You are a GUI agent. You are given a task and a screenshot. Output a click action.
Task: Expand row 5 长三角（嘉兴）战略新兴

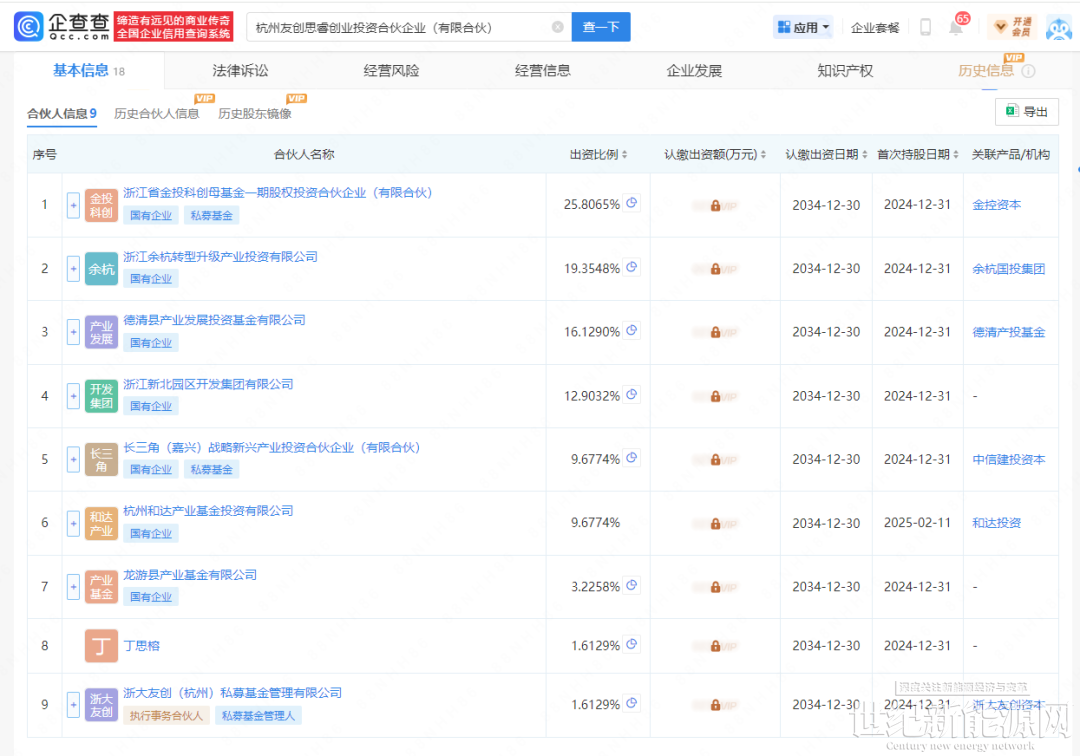click(73, 459)
